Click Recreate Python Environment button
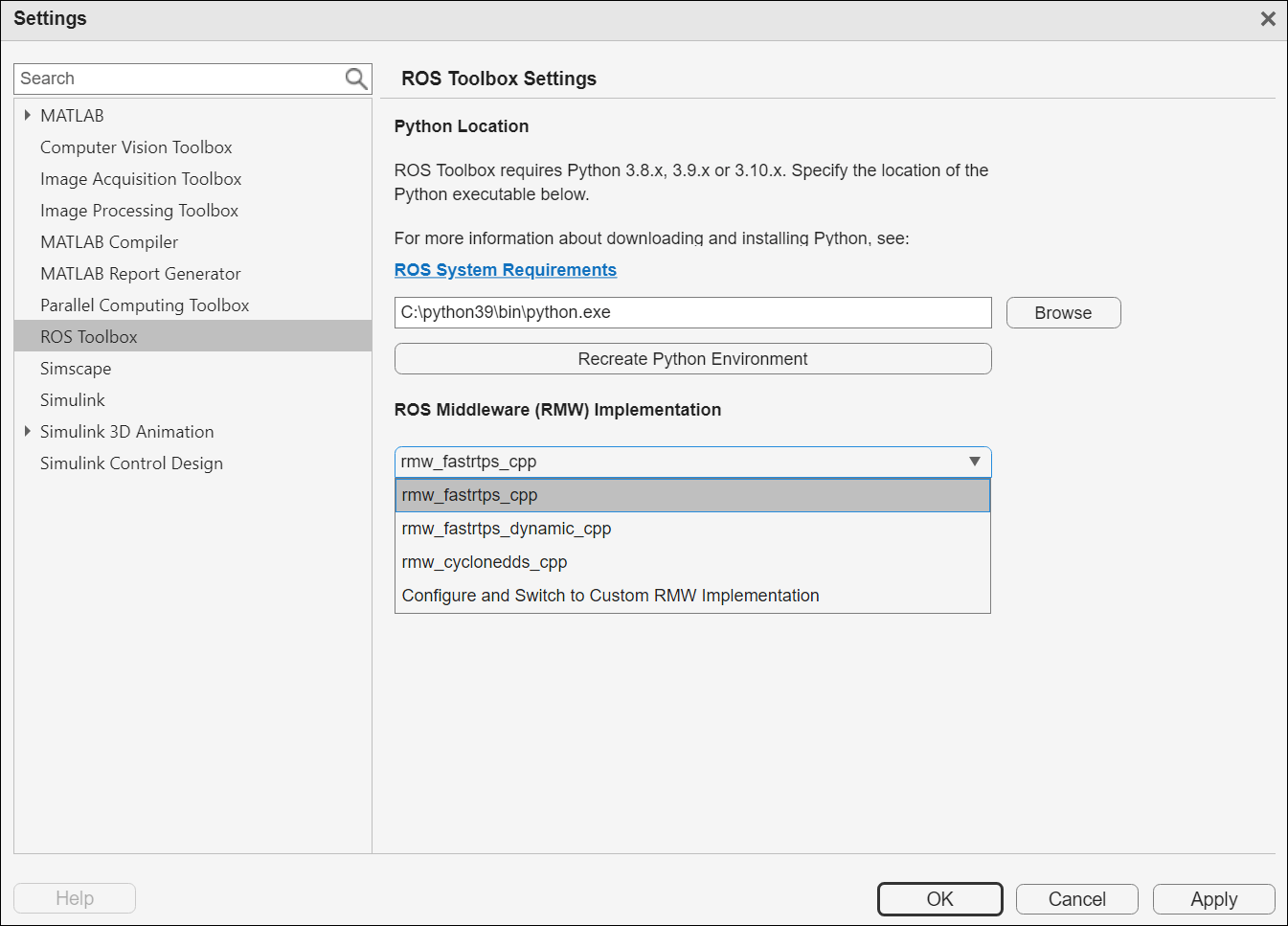 click(692, 359)
